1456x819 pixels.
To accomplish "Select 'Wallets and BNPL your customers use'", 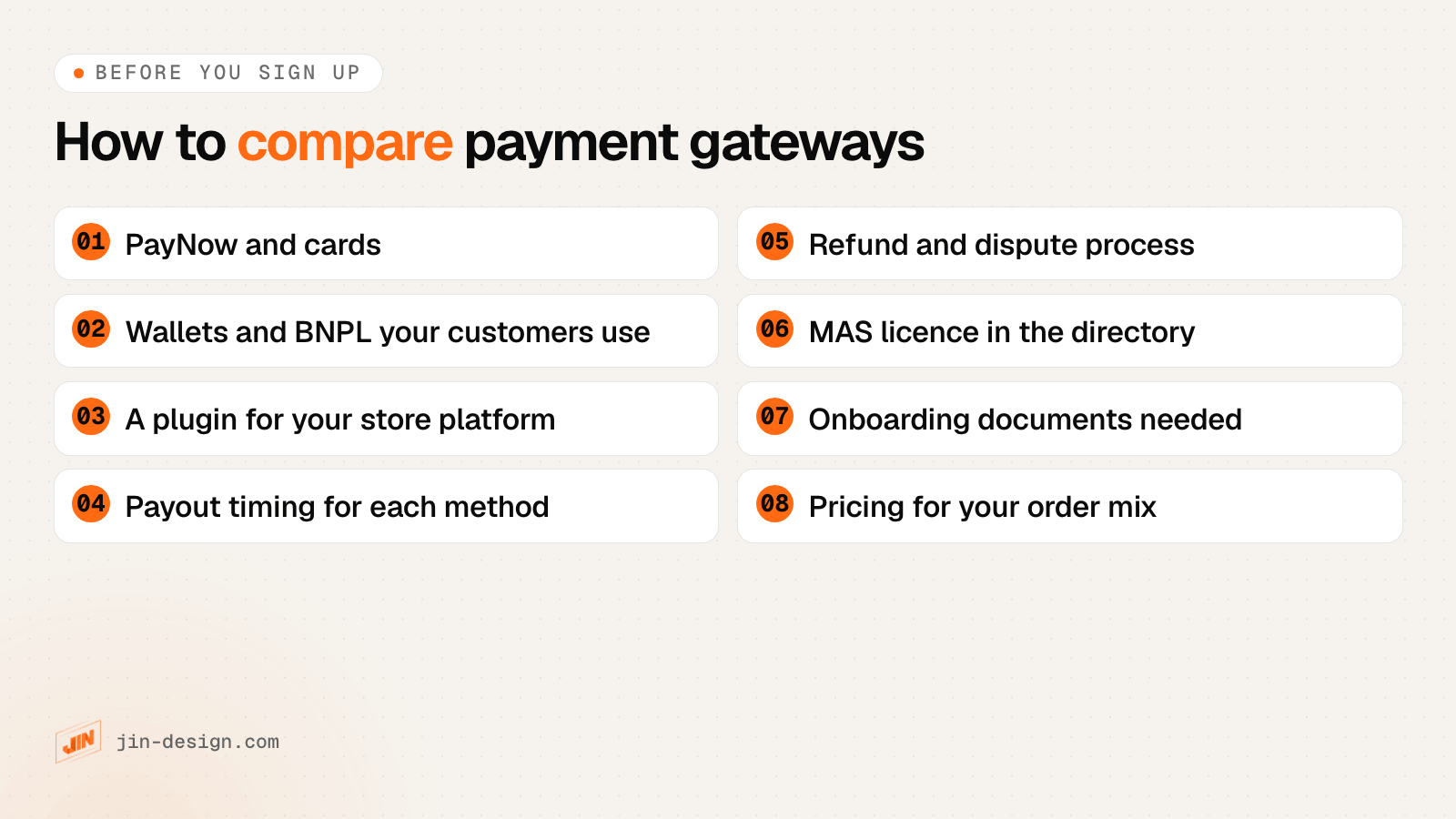I will (x=388, y=332).
